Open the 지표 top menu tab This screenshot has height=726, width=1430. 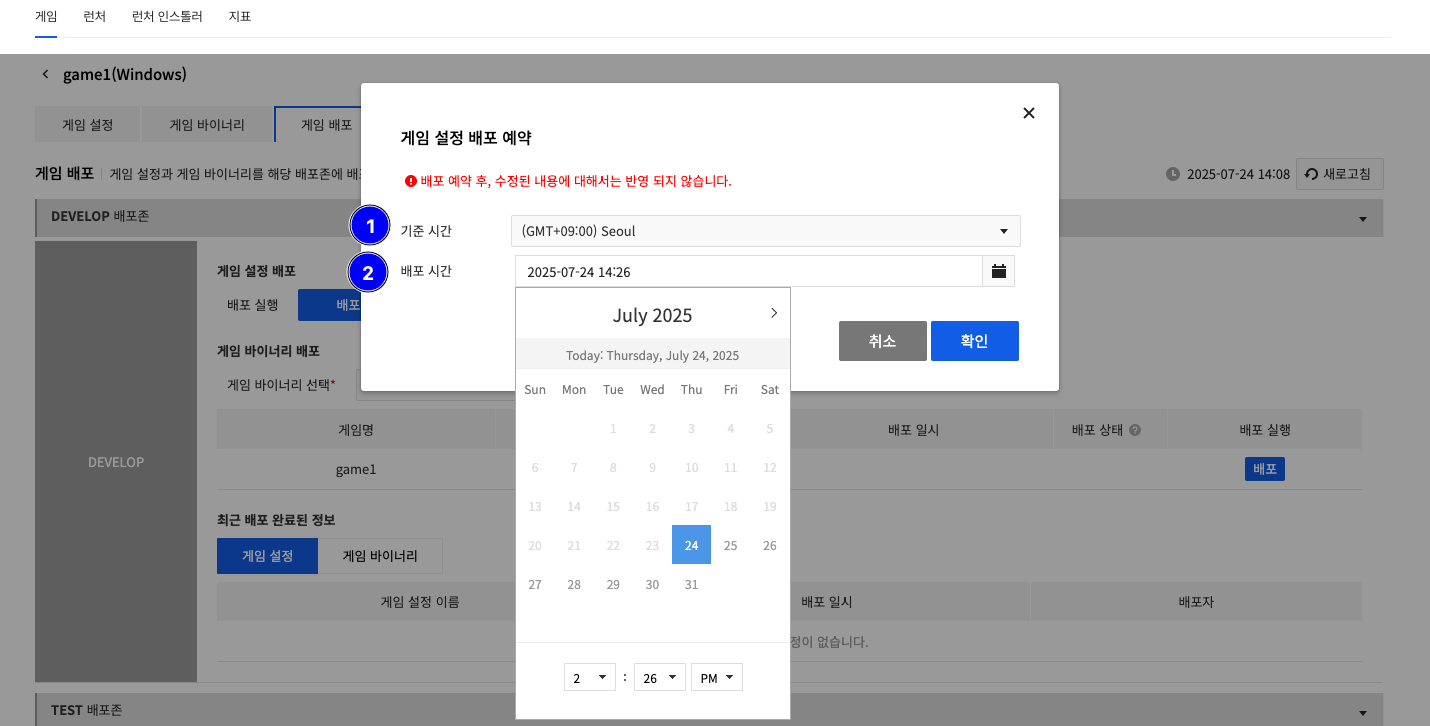tap(240, 17)
